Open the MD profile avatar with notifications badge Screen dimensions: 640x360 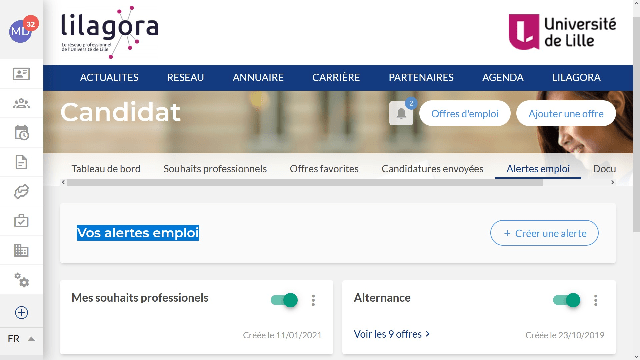21,30
